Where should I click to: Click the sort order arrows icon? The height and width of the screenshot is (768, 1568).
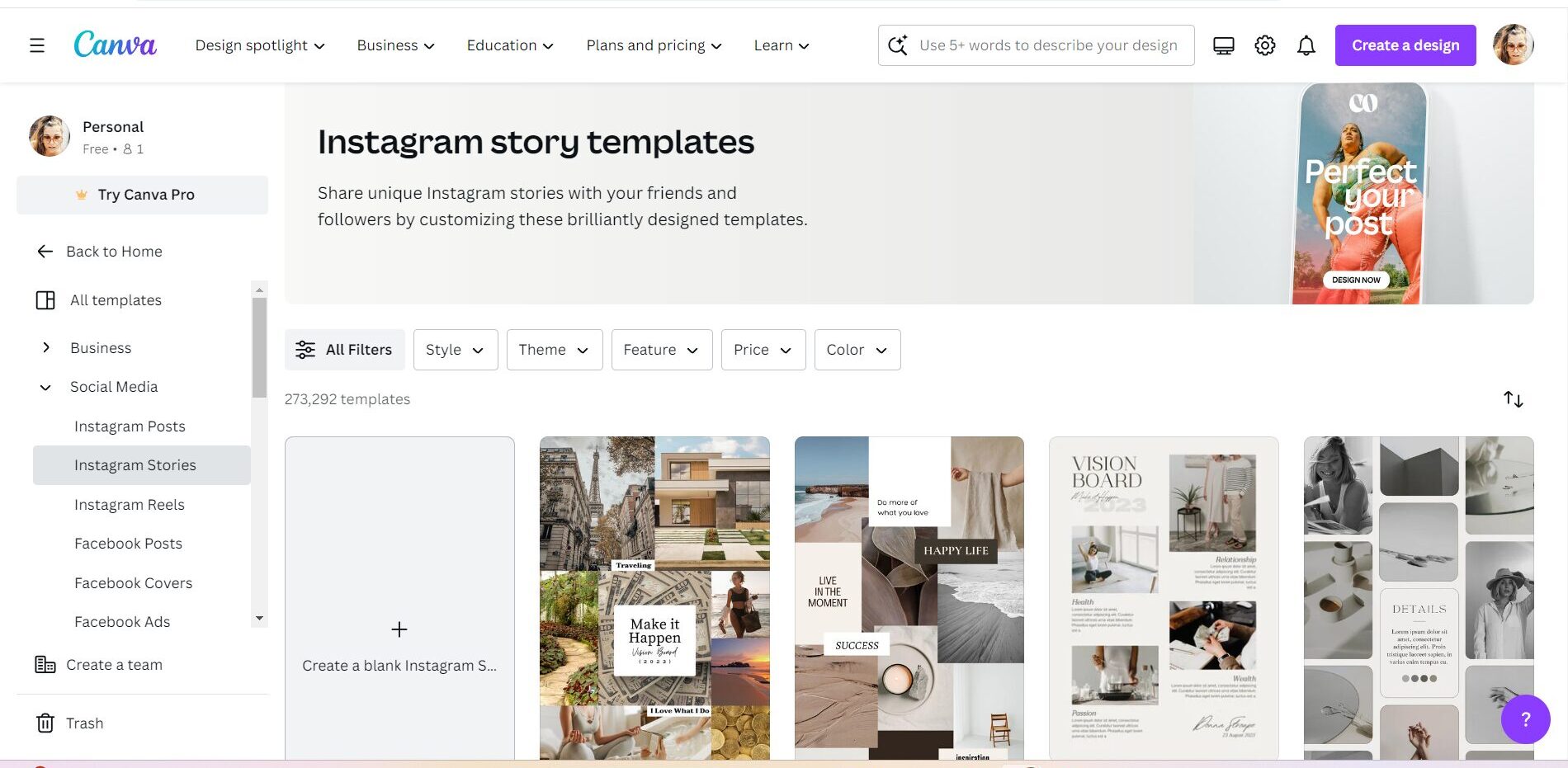tap(1514, 399)
